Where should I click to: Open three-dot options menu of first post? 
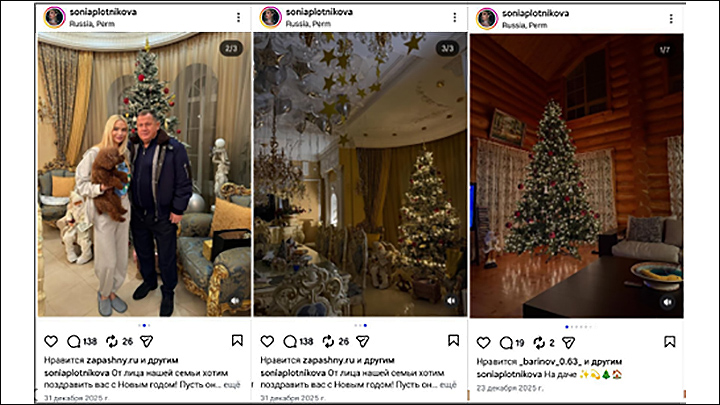[238, 17]
